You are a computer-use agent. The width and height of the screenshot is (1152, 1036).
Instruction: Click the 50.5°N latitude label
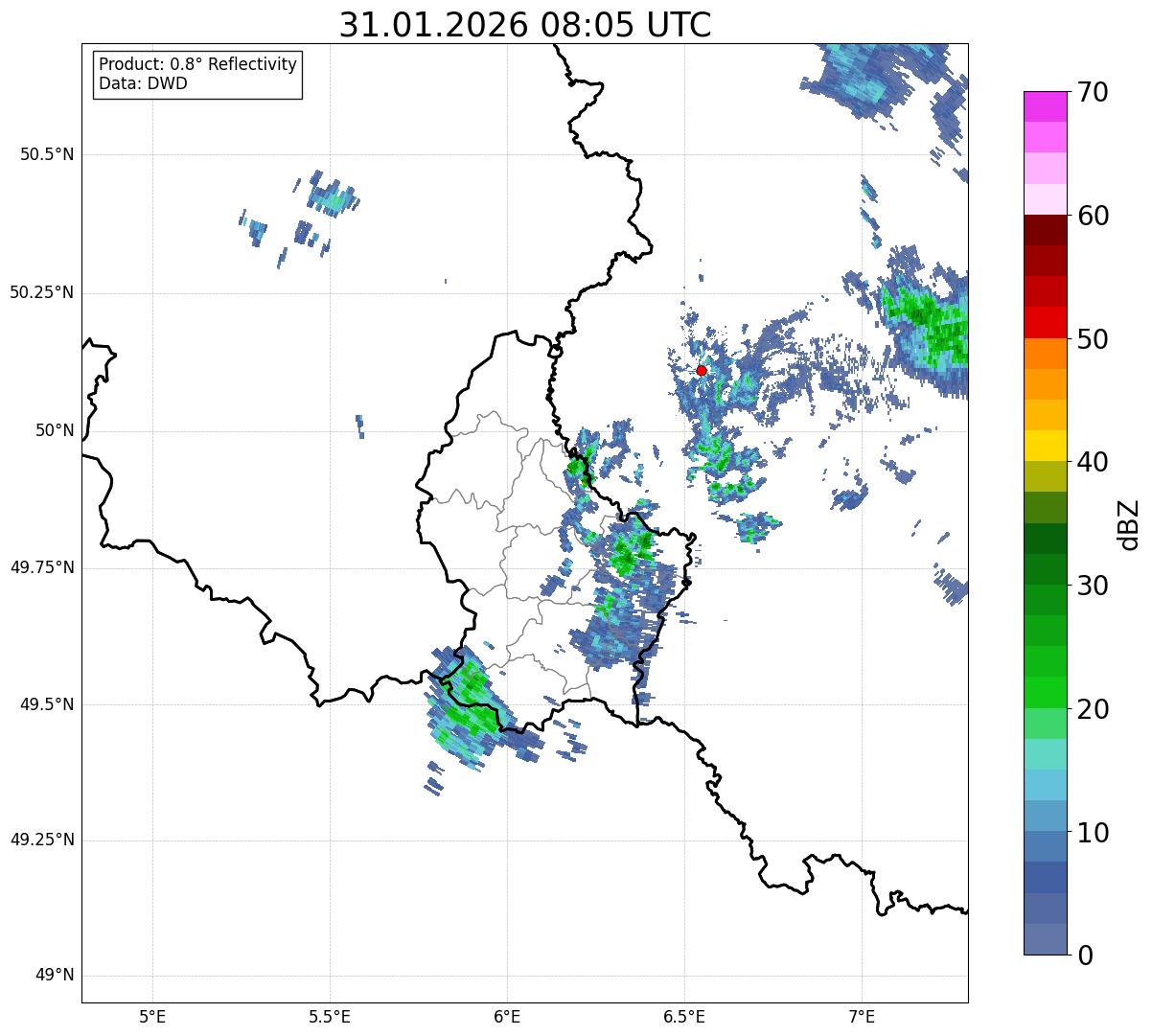(46, 154)
